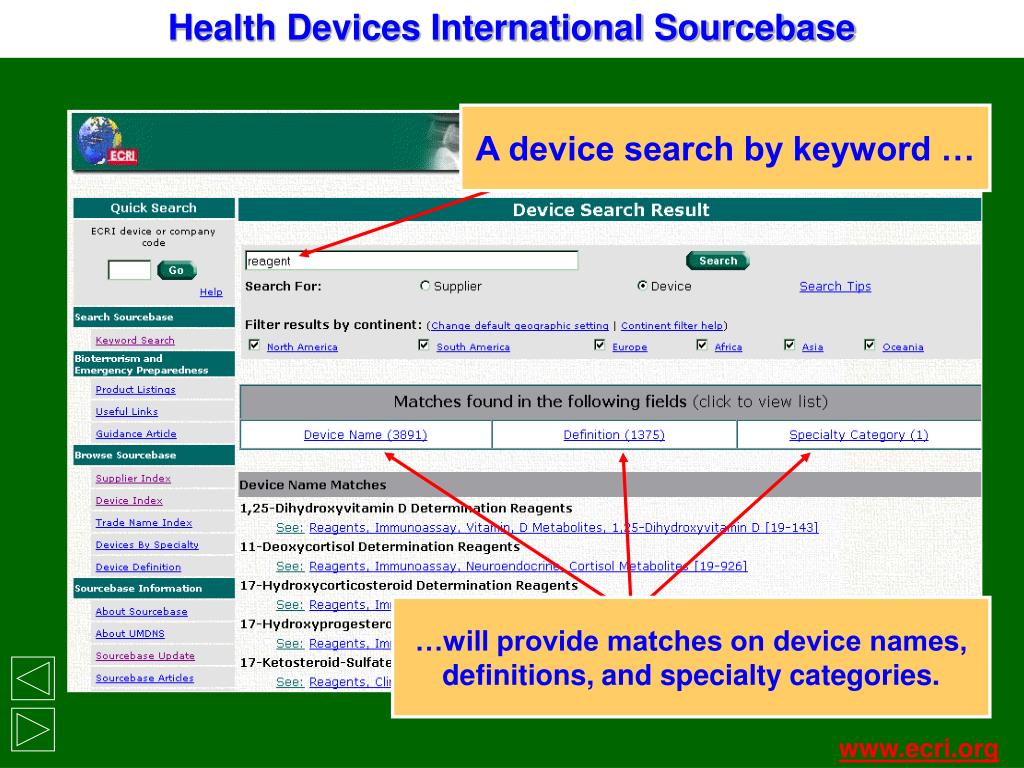Toggle the Europe continent checkbox
The image size is (1024, 768).
click(x=600, y=345)
